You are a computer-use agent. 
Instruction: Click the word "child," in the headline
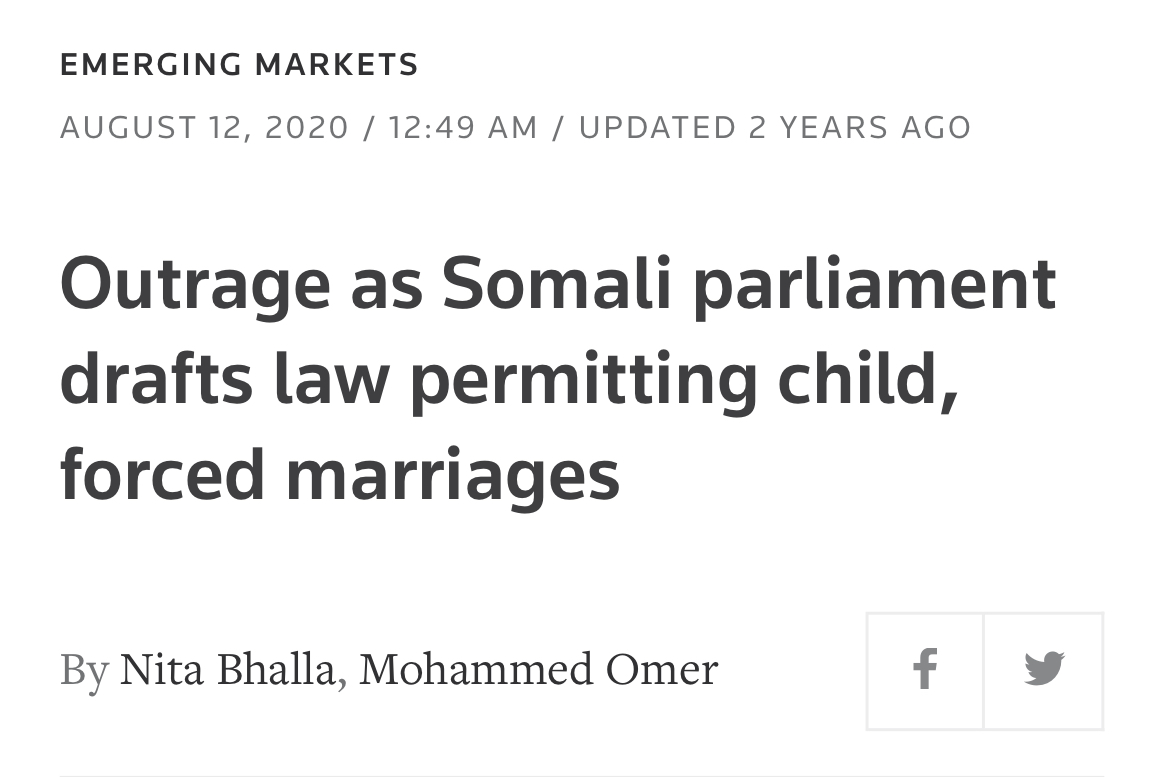[x=868, y=381]
